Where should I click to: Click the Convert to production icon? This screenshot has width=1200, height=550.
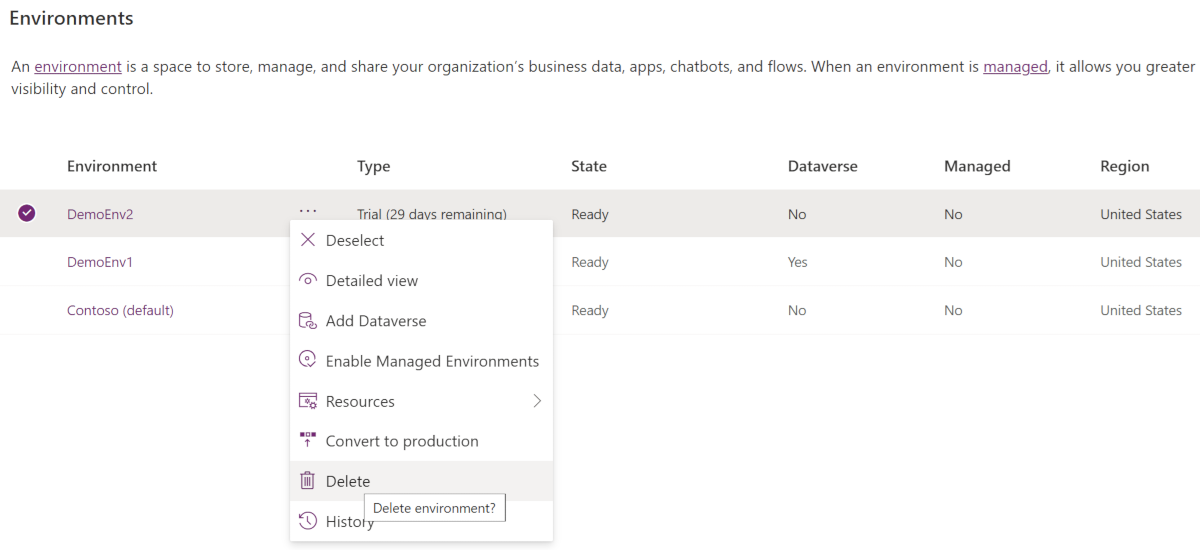pyautogui.click(x=308, y=441)
